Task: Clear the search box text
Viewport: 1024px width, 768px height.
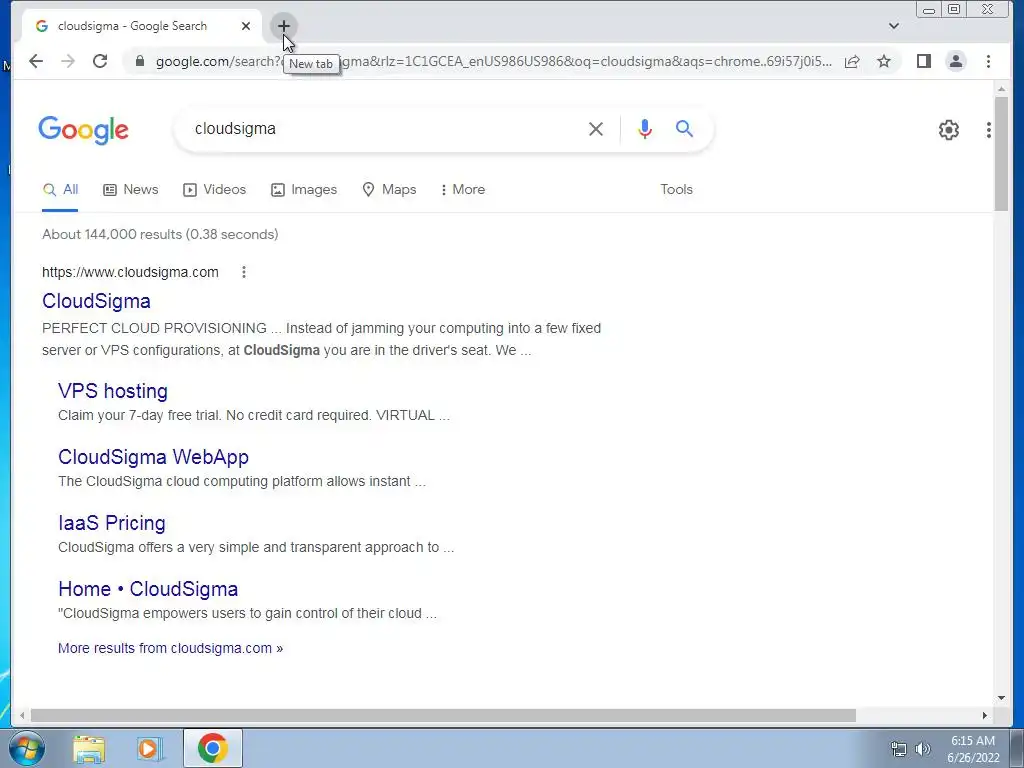Action: (596, 129)
